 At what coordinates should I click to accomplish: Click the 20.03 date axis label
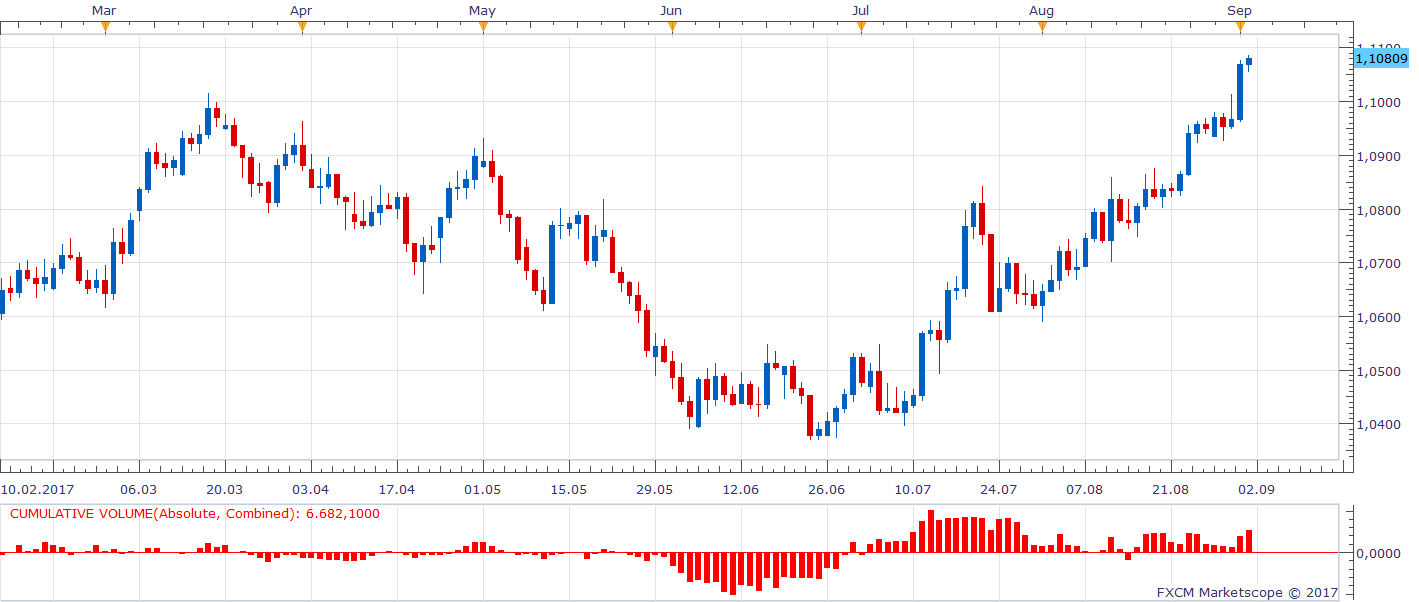224,490
